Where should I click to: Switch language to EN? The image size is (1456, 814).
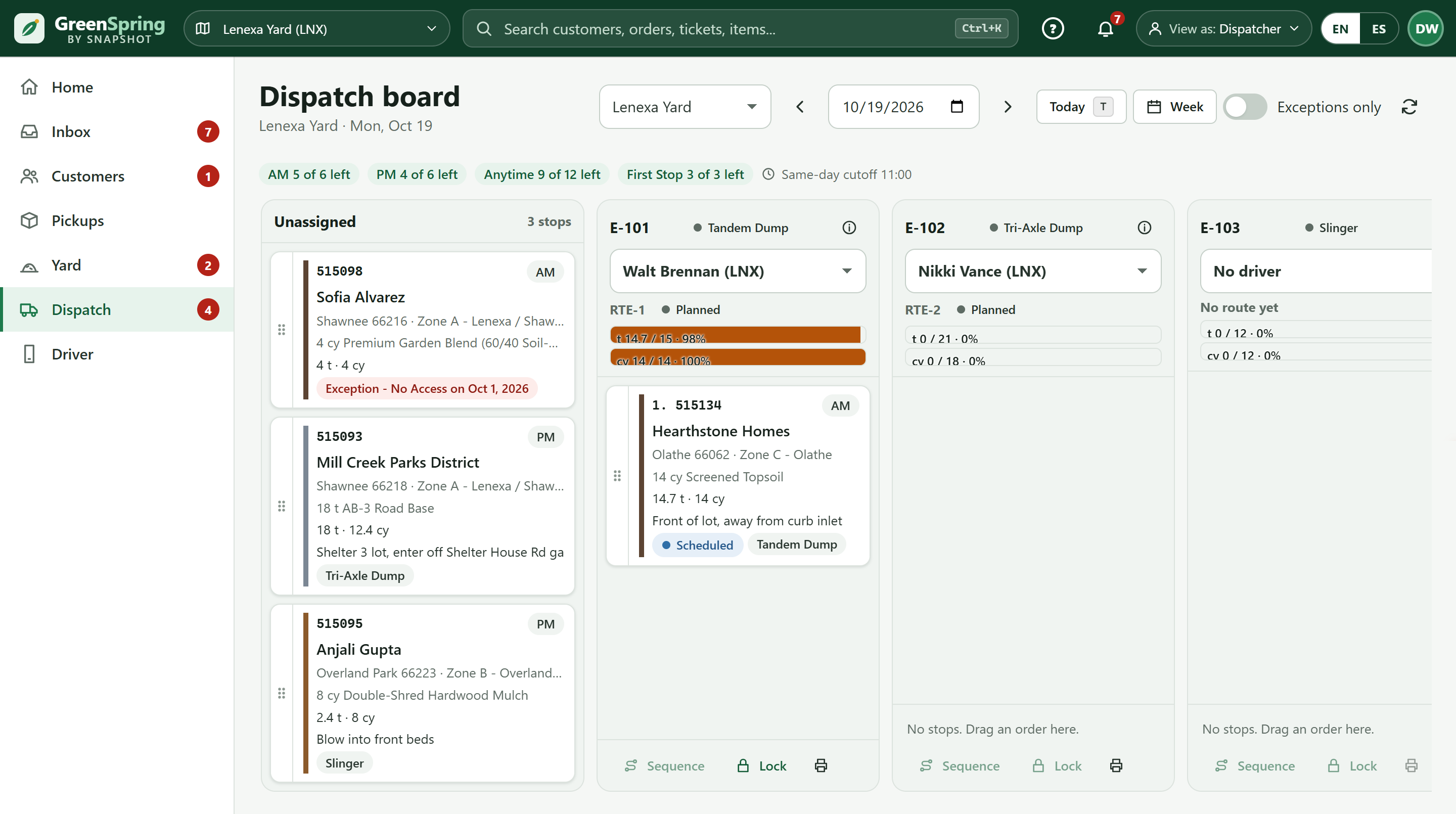pos(1340,28)
